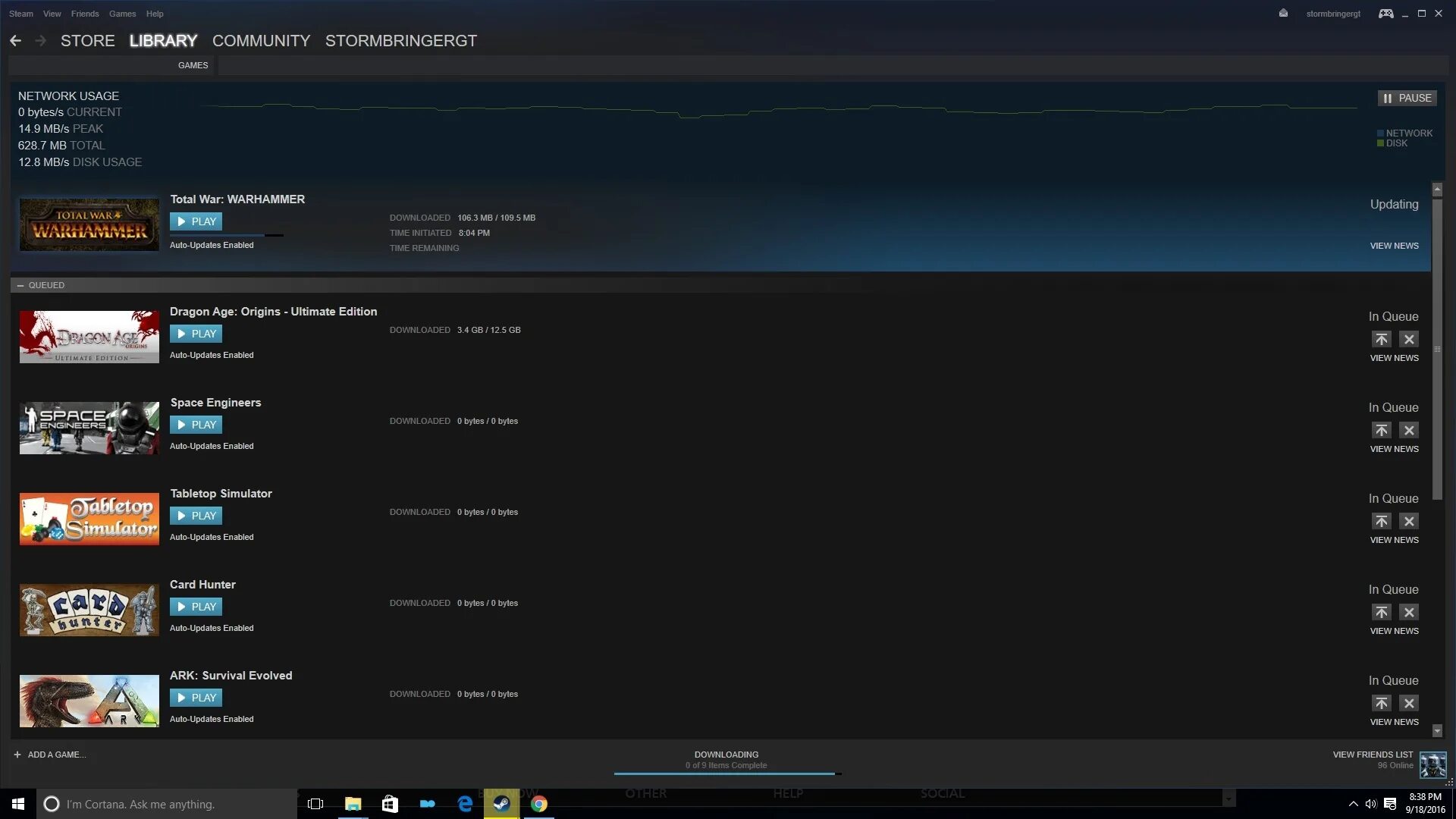1456x819 pixels.
Task: Play Total War: WARHAMMER
Action: (196, 221)
